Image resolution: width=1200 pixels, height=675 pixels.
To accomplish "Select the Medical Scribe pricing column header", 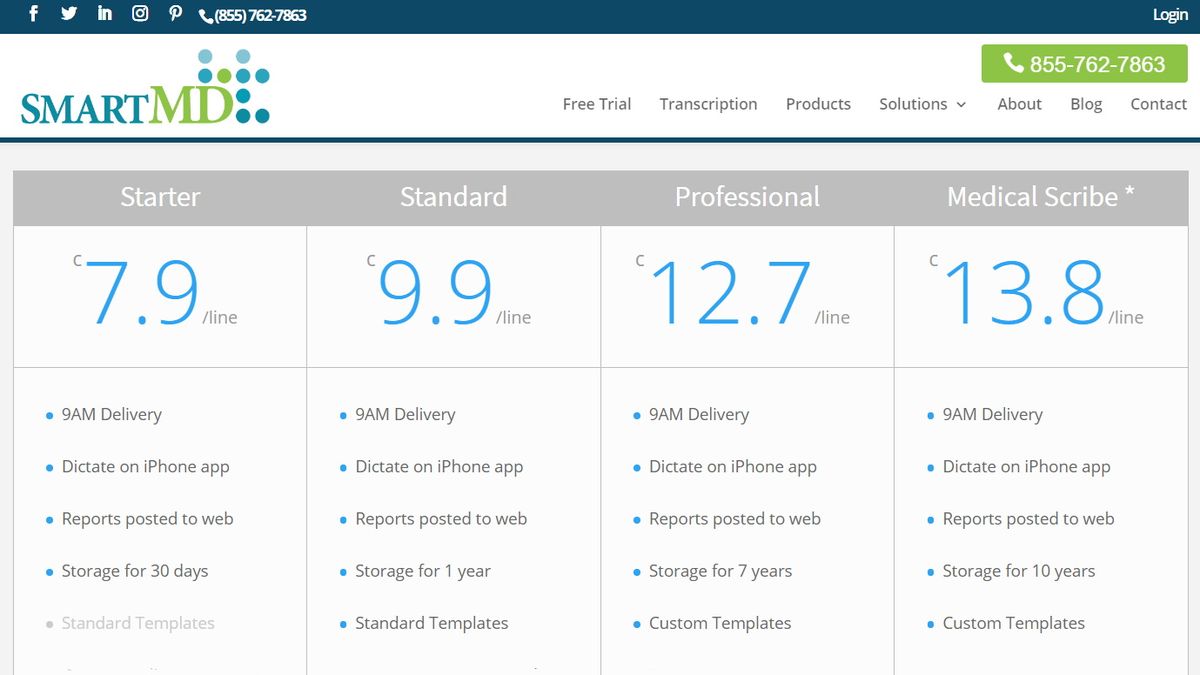I will 1040,197.
